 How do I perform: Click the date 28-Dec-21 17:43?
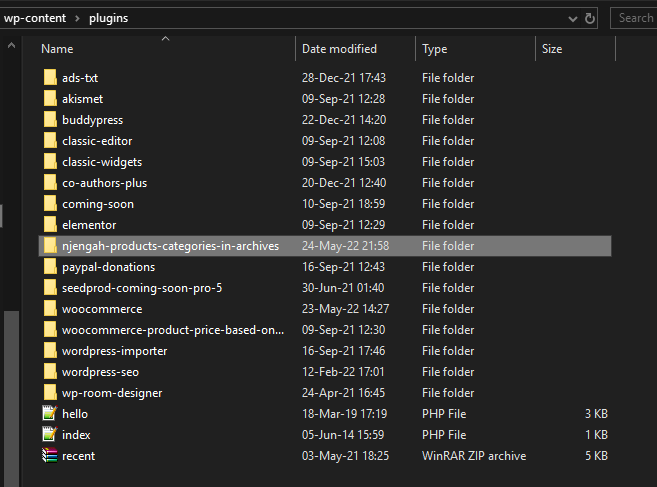[344, 78]
